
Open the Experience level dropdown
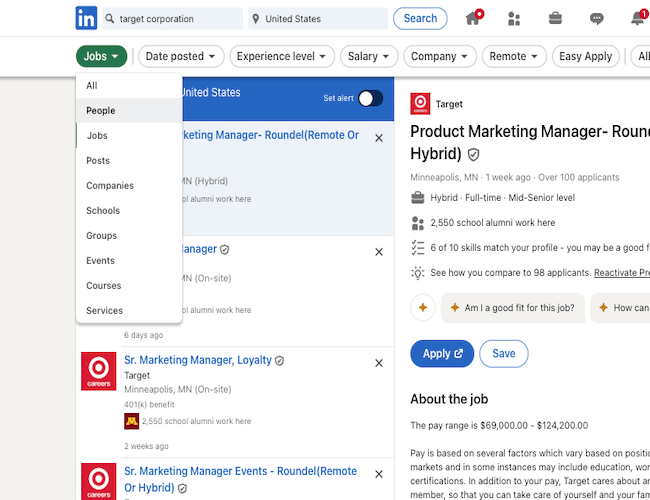(x=282, y=57)
